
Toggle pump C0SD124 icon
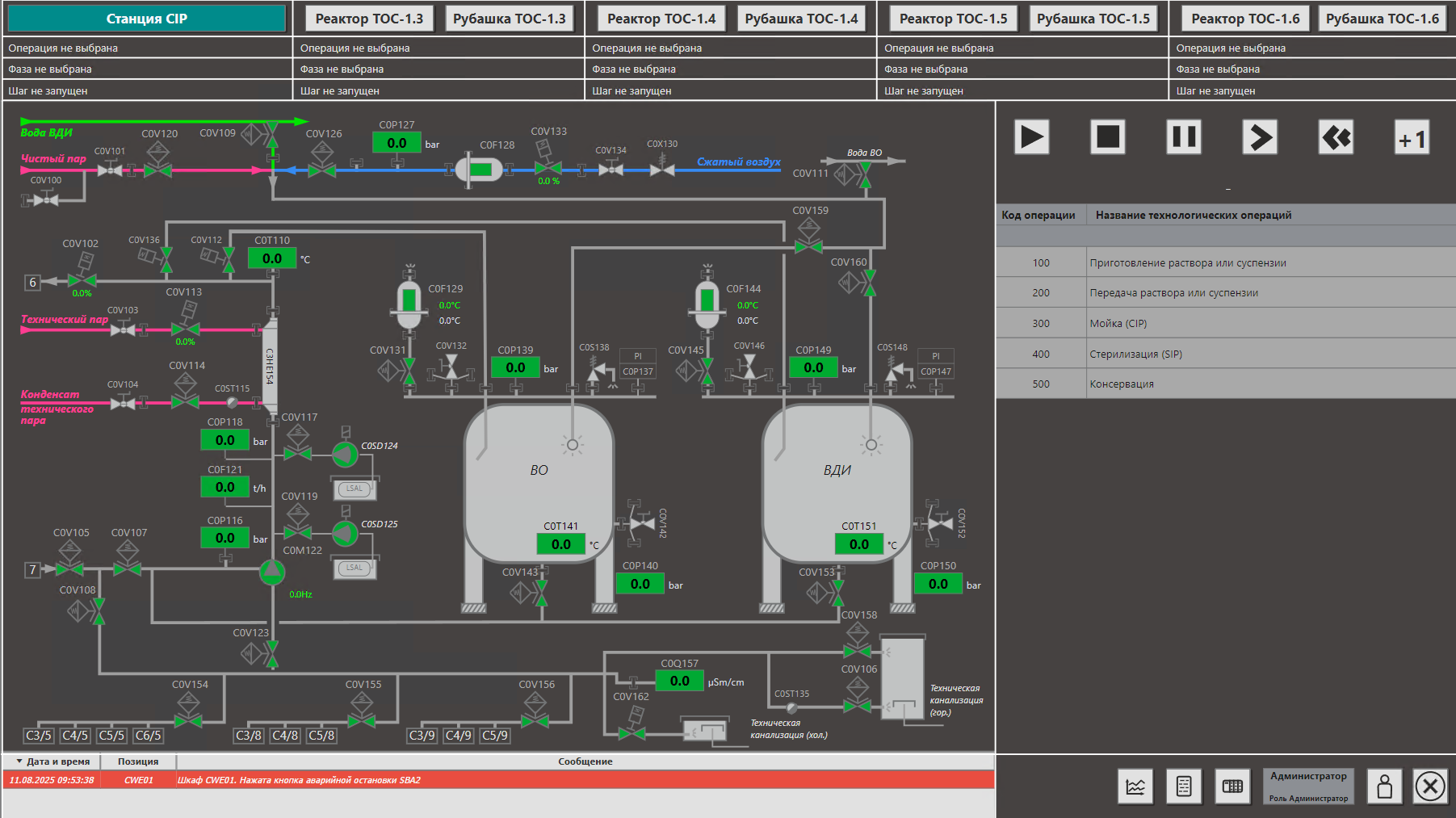coord(345,455)
